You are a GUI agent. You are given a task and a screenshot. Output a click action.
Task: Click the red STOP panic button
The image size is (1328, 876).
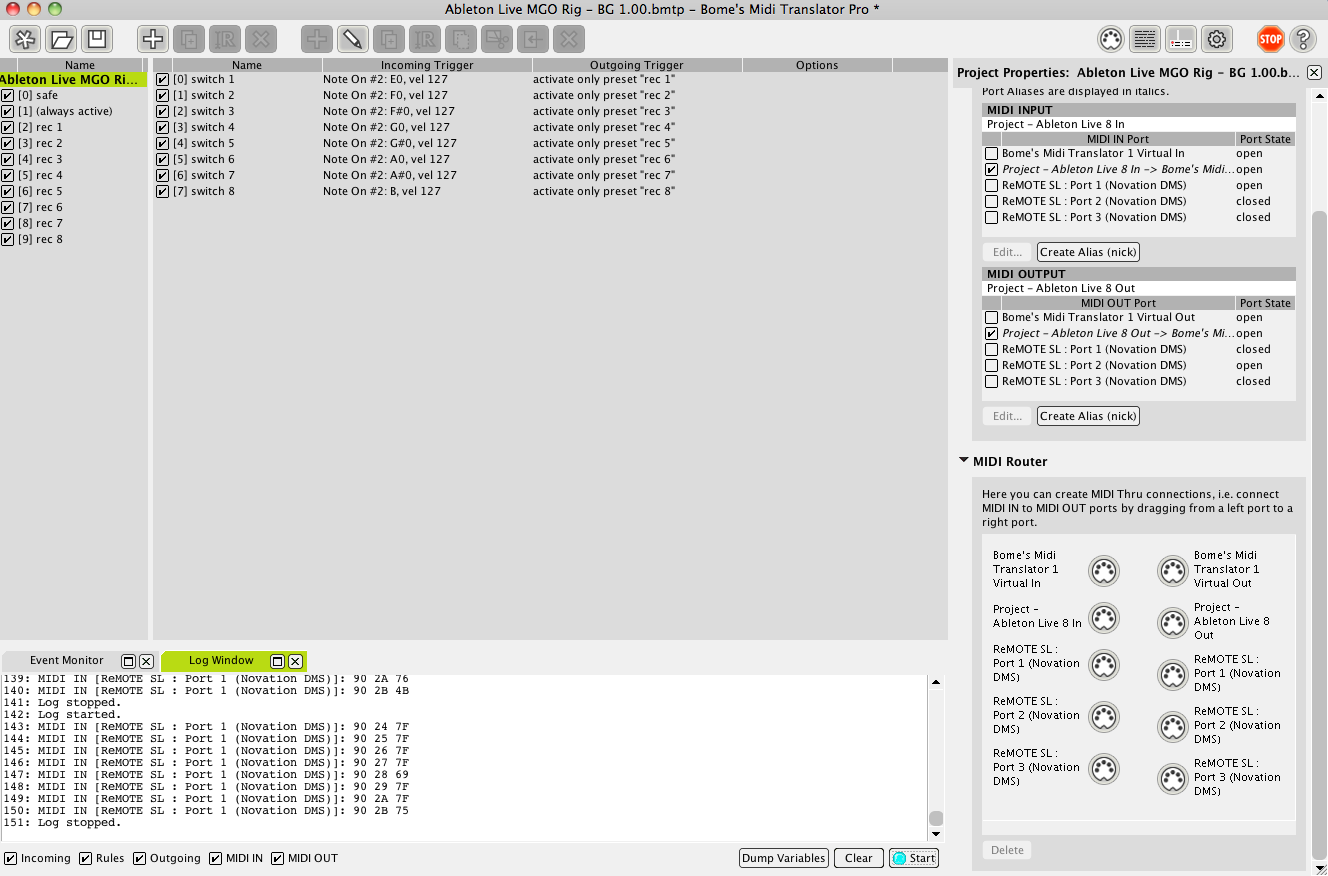[x=1270, y=39]
